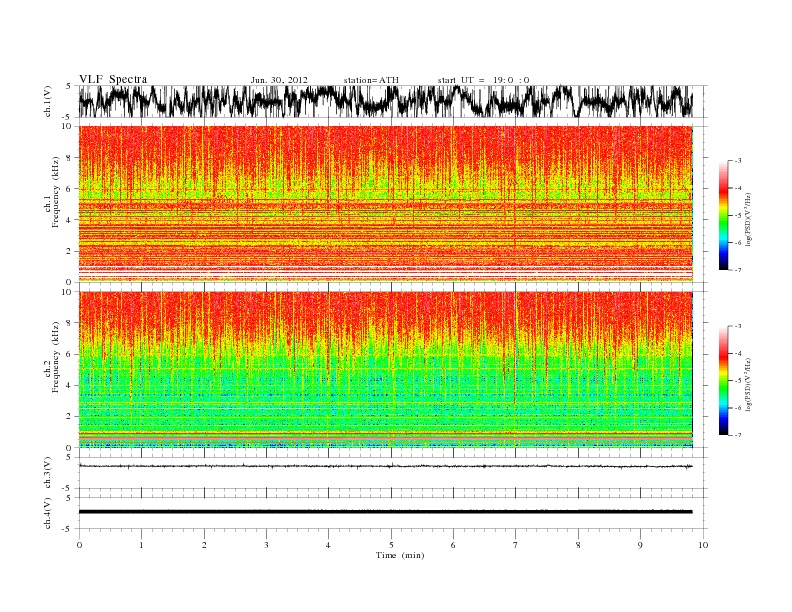The image size is (792, 612).
Task: Click the "0" kHz tick on ch.2 spectrogram
Action: [x=69, y=447]
